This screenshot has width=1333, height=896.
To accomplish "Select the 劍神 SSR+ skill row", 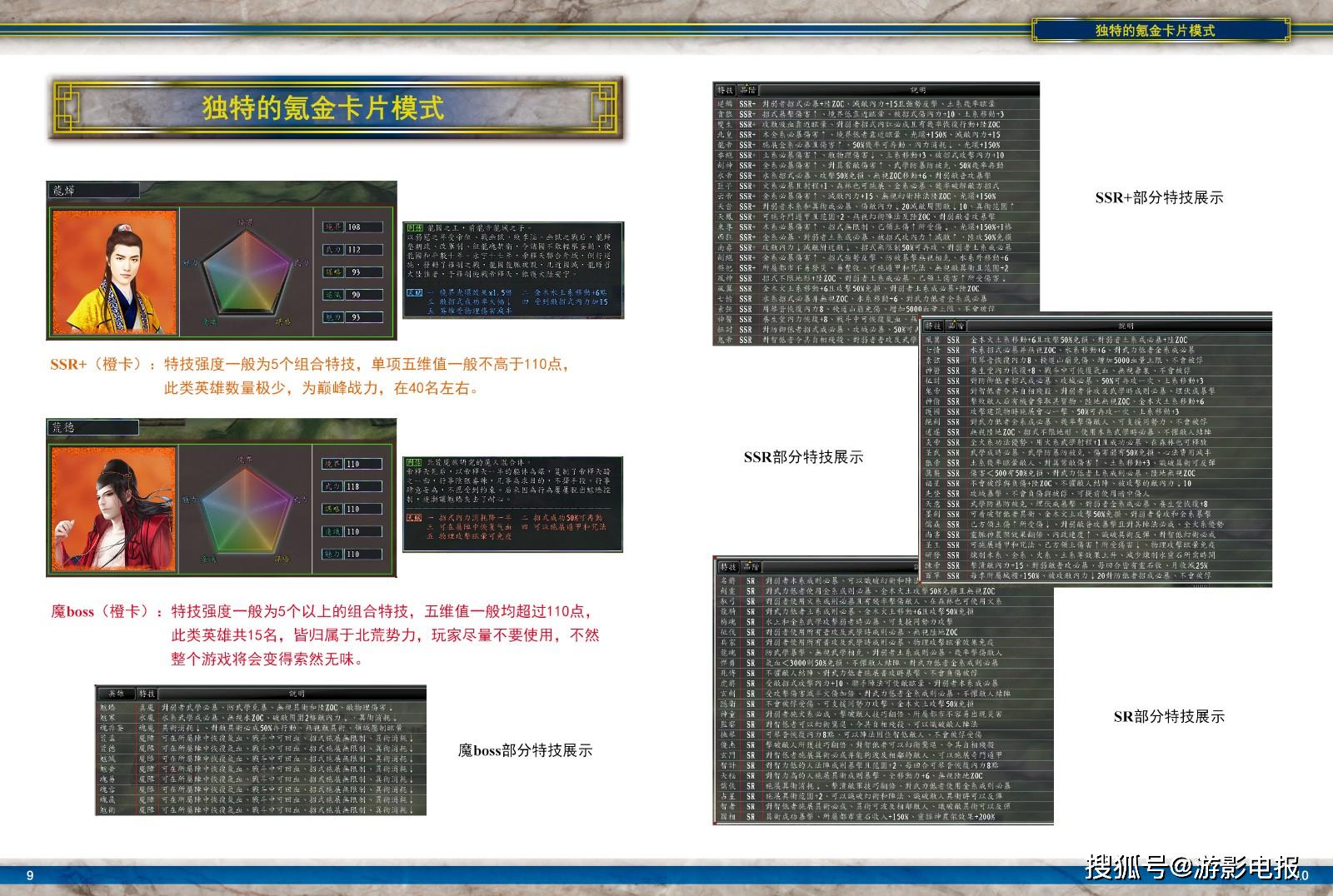I will tap(876, 165).
